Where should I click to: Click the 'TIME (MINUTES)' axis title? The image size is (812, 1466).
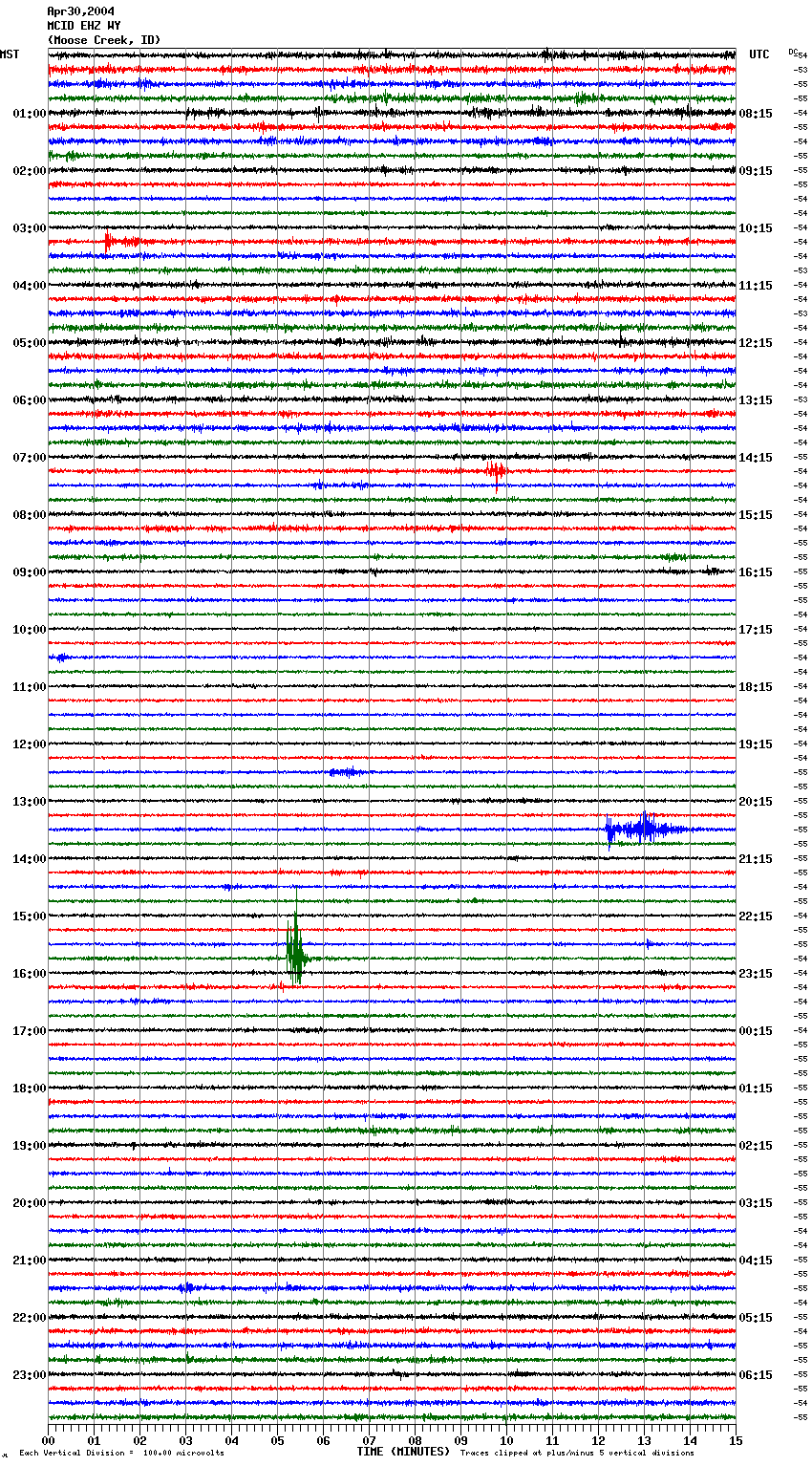click(403, 1452)
